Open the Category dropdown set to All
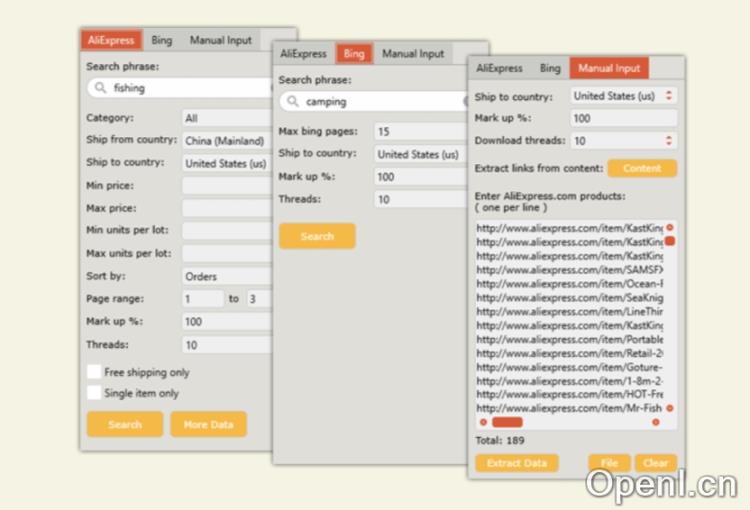Image resolution: width=750 pixels, height=510 pixels. (226, 118)
